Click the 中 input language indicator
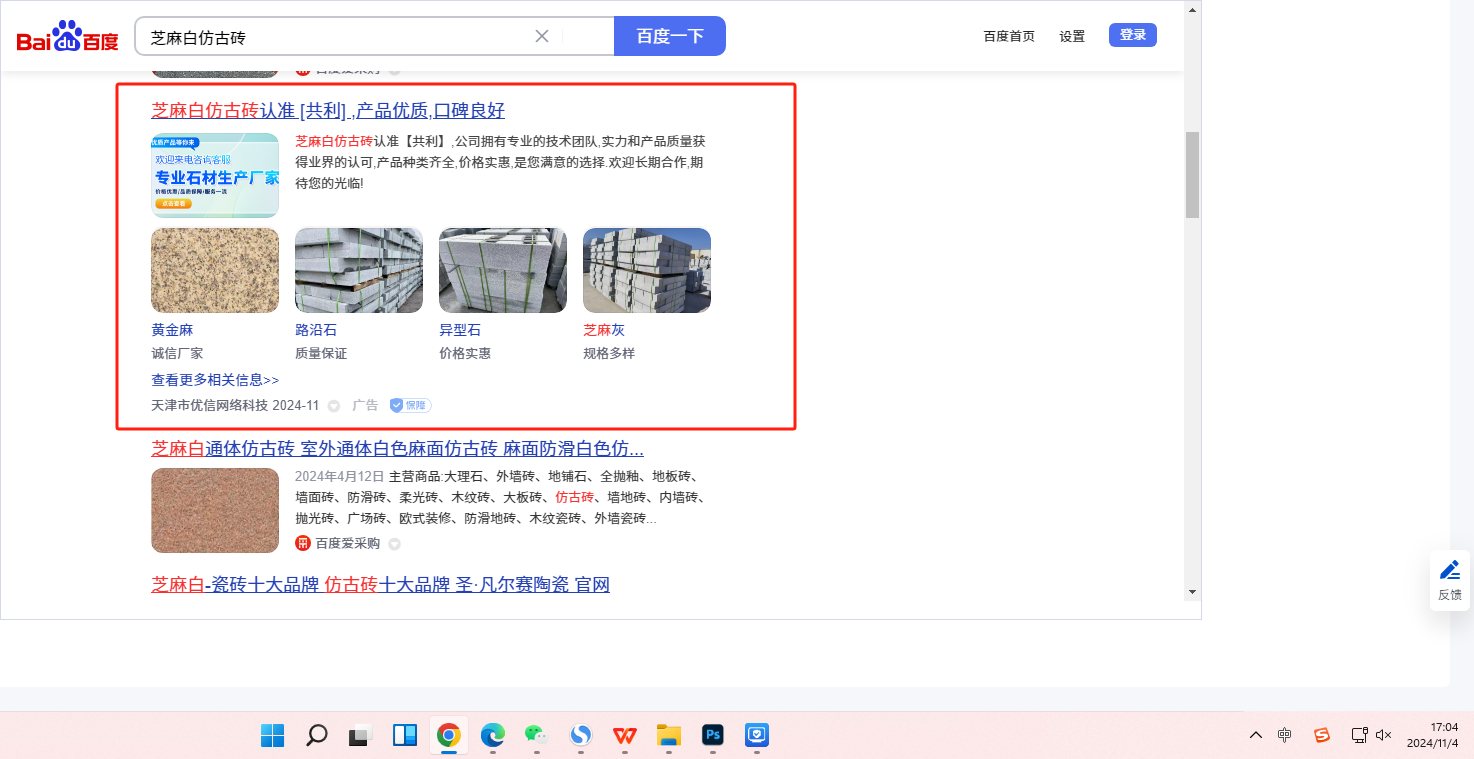Screen dimensions: 1474x759 point(1285,735)
